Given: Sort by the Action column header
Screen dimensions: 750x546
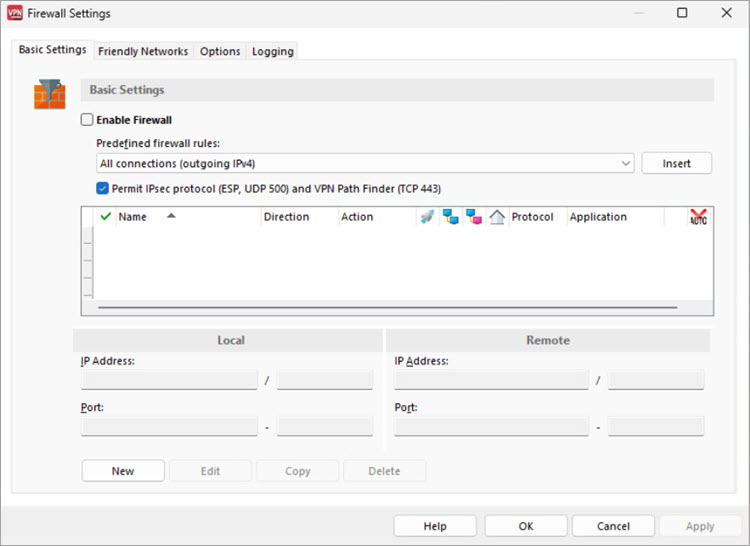Looking at the screenshot, I should click(377, 217).
